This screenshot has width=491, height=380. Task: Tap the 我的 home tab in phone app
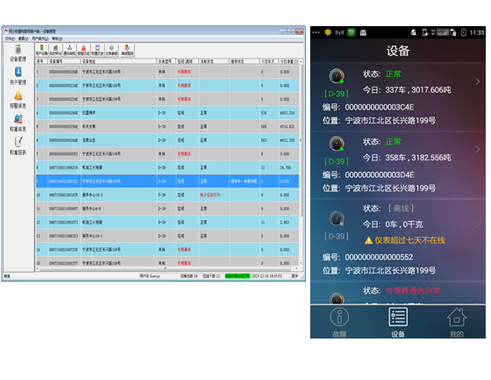point(456,322)
